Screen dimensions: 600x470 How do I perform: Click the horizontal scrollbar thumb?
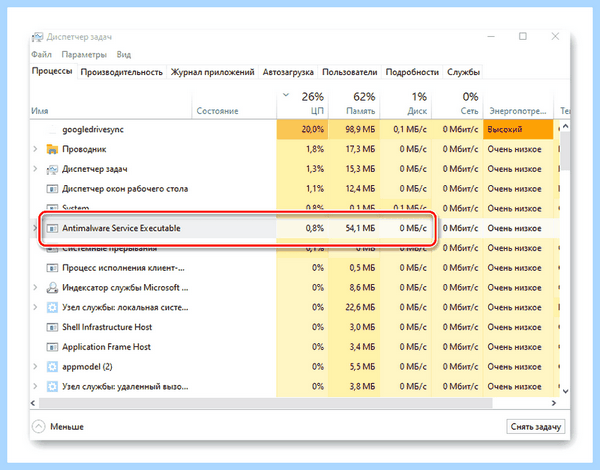point(266,403)
